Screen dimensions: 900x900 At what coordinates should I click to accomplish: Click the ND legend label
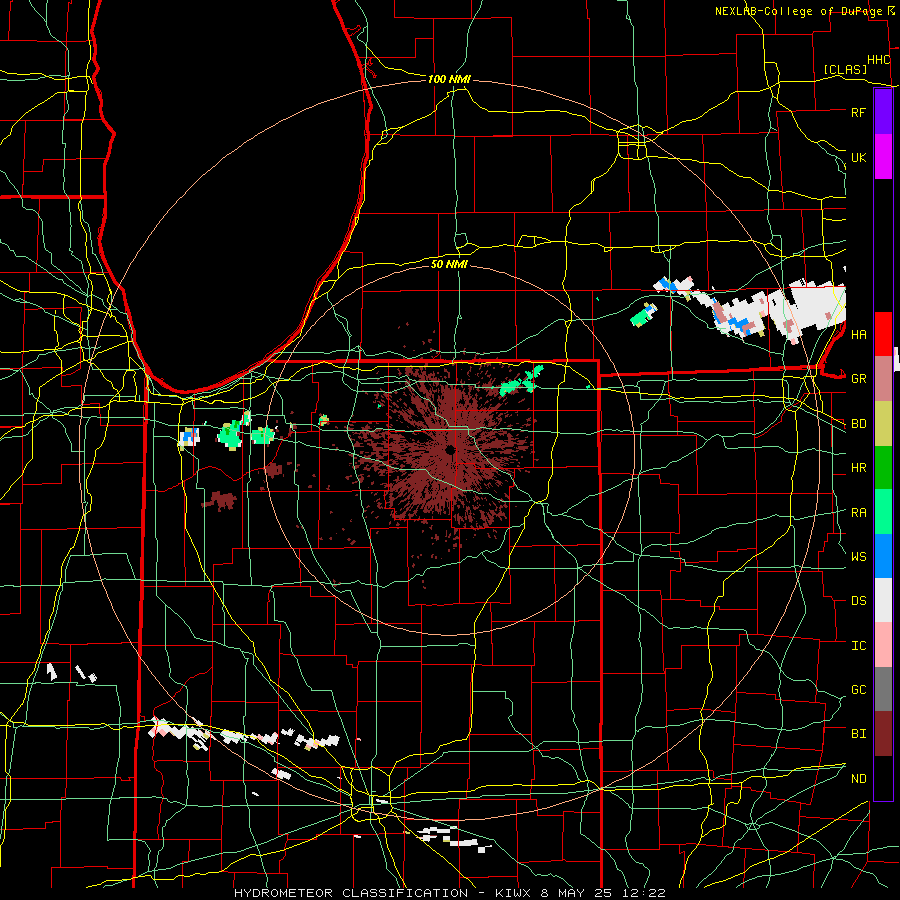coord(858,778)
